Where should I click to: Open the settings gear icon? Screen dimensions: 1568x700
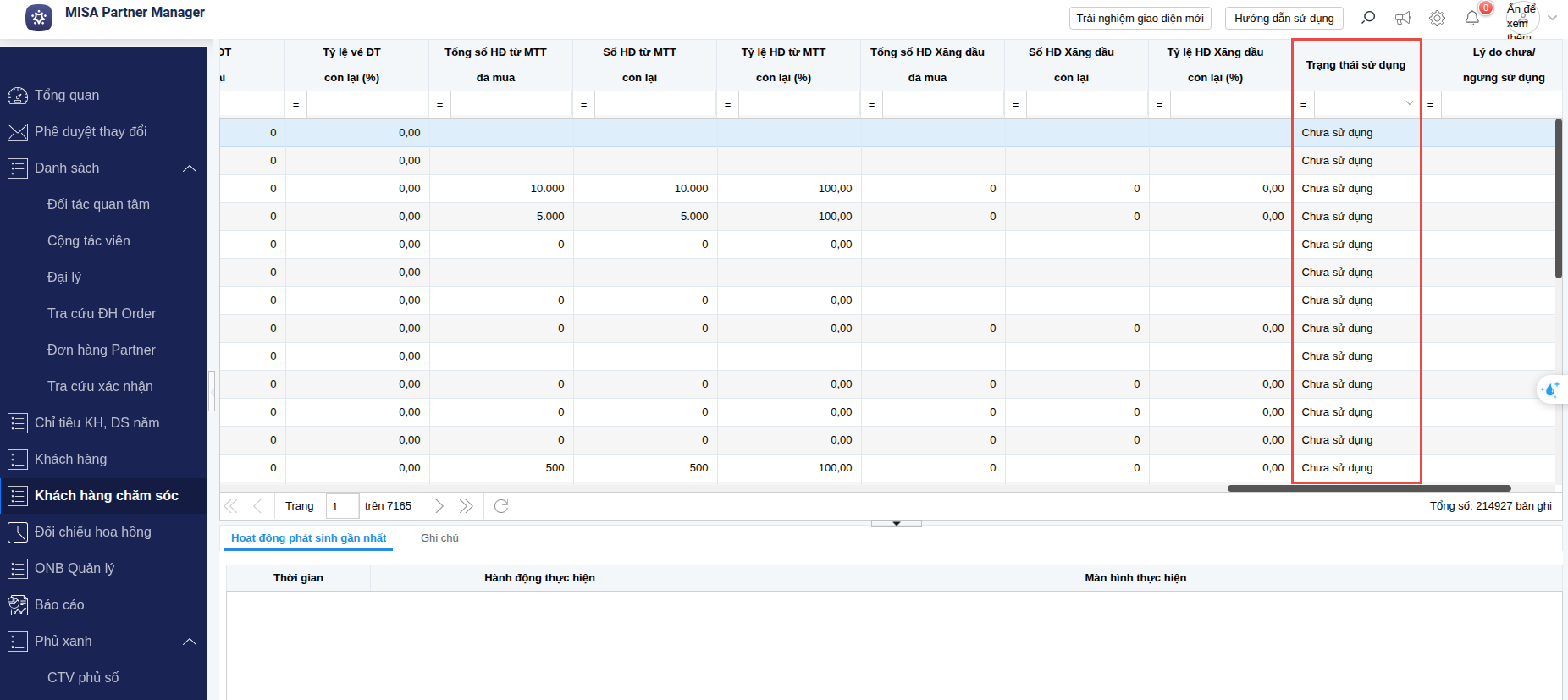click(1437, 18)
